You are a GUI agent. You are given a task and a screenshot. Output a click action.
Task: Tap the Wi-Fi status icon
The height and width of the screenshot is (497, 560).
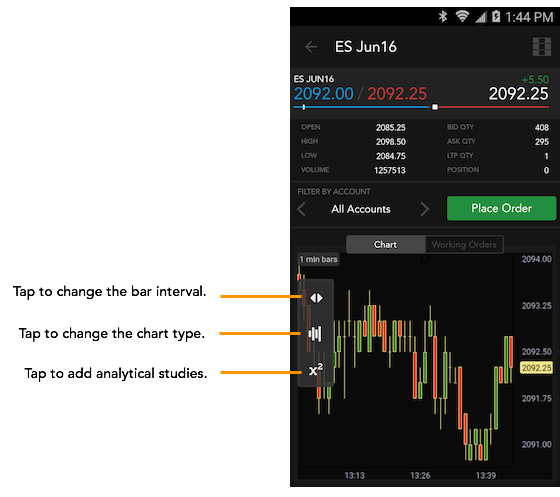click(x=462, y=16)
